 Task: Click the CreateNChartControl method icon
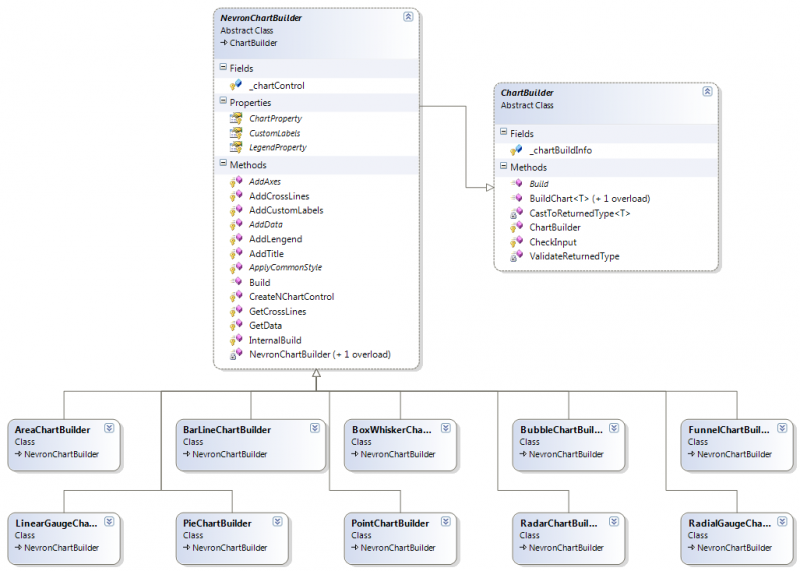coord(236,297)
